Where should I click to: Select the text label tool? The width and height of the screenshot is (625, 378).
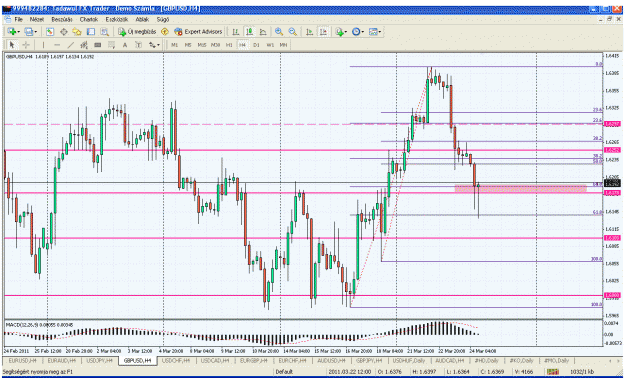pyautogui.click(x=138, y=45)
